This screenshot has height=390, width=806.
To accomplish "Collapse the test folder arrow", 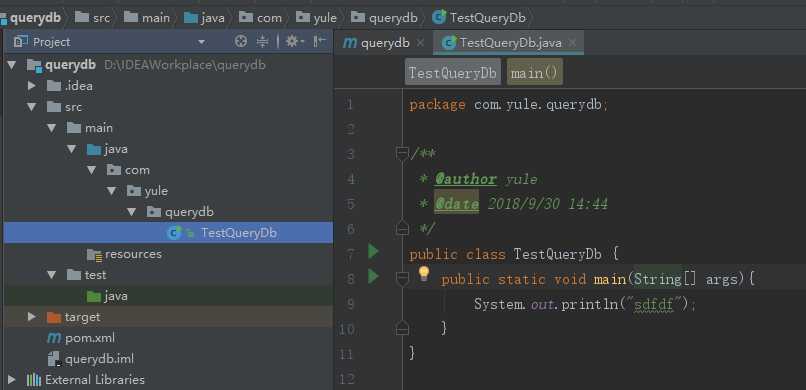I will pyautogui.click(x=52, y=275).
